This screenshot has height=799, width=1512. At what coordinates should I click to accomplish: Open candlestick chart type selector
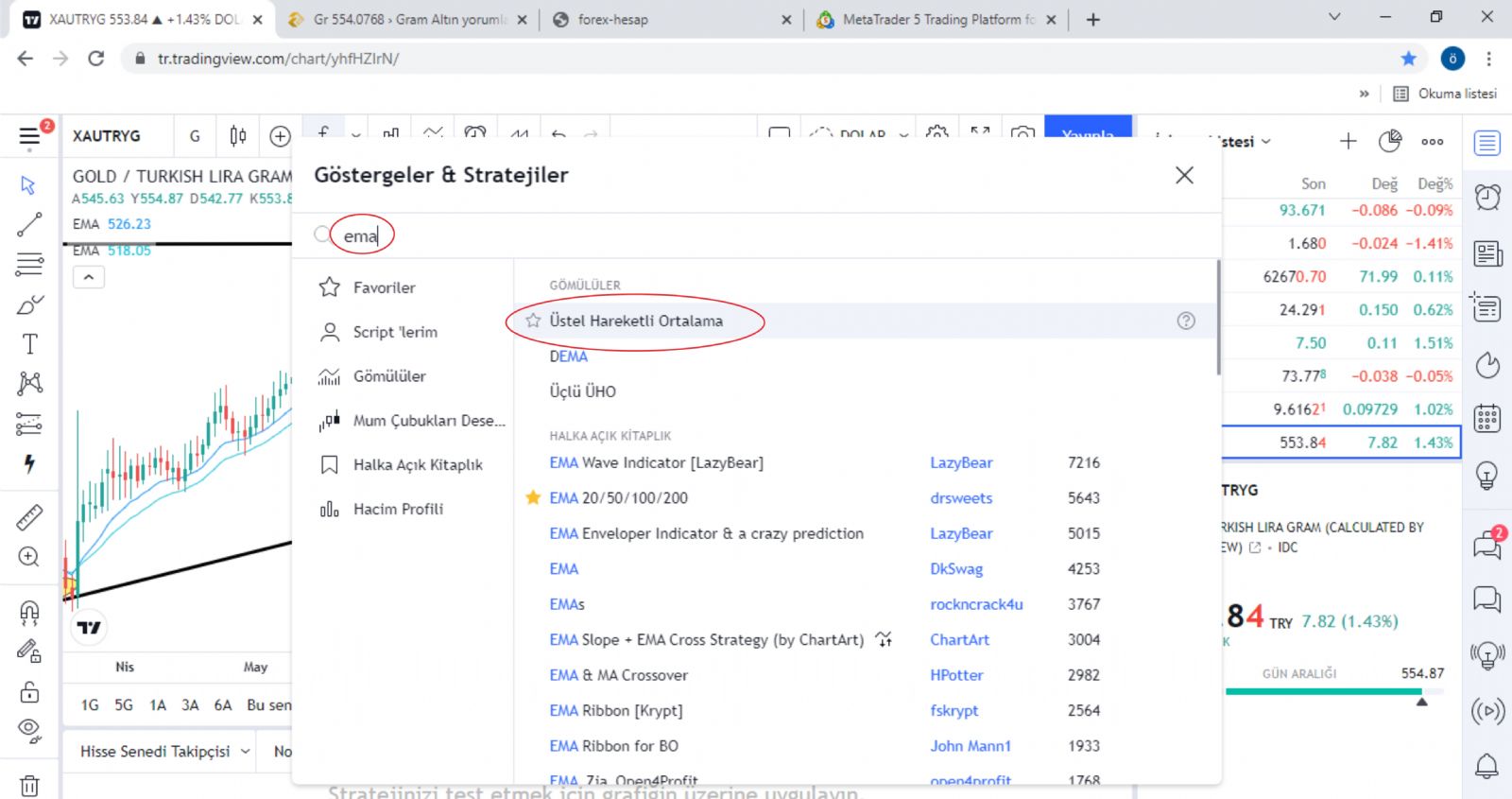[238, 136]
